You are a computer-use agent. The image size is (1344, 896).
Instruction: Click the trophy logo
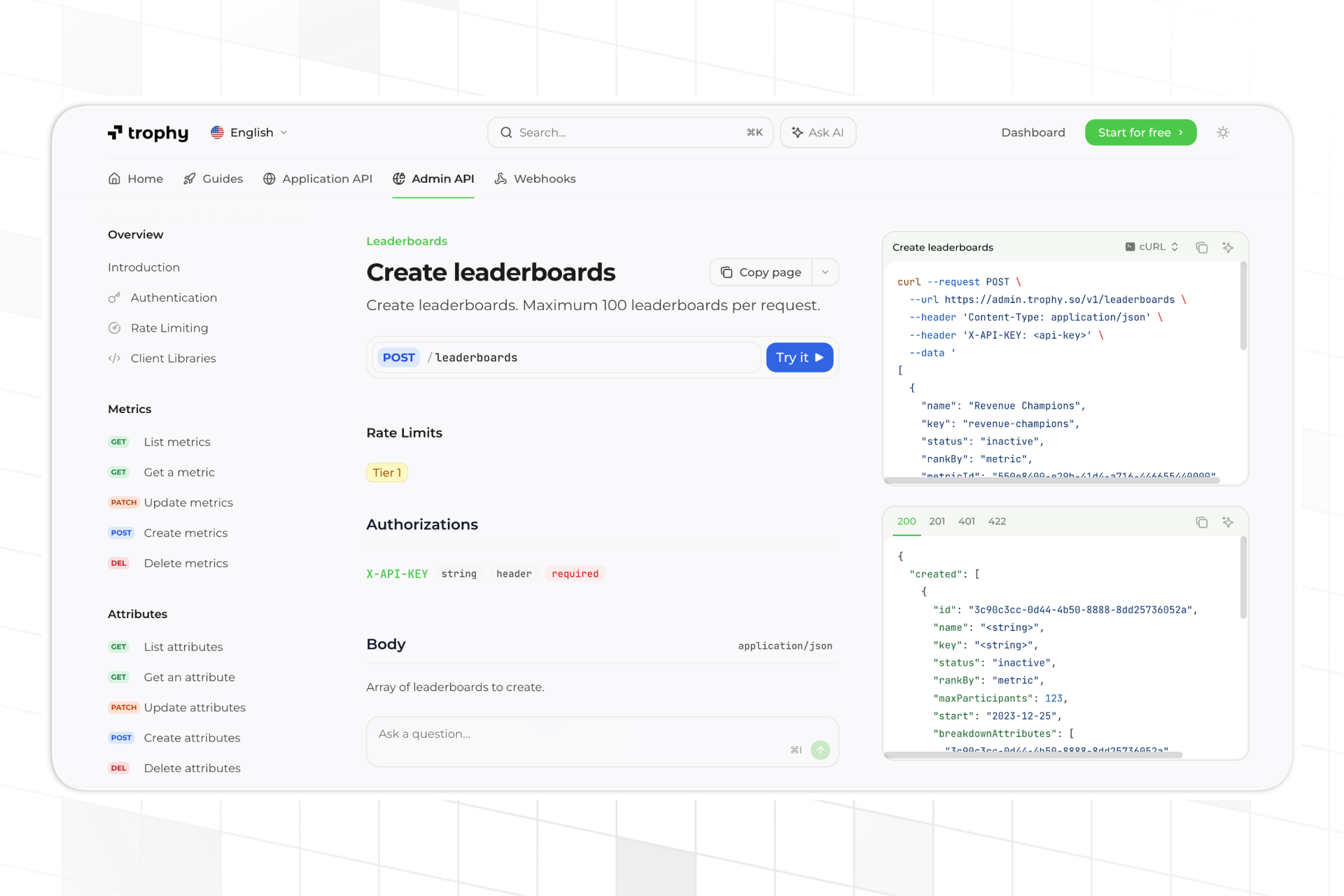tap(148, 132)
